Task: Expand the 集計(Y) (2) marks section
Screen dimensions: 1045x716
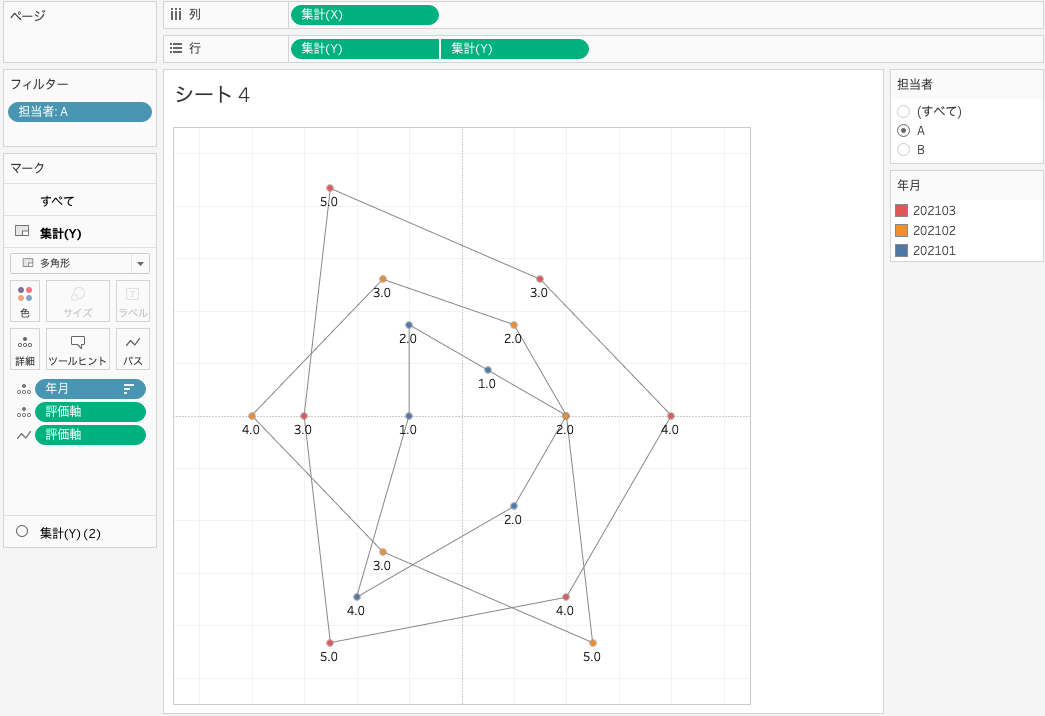Action: click(x=70, y=533)
